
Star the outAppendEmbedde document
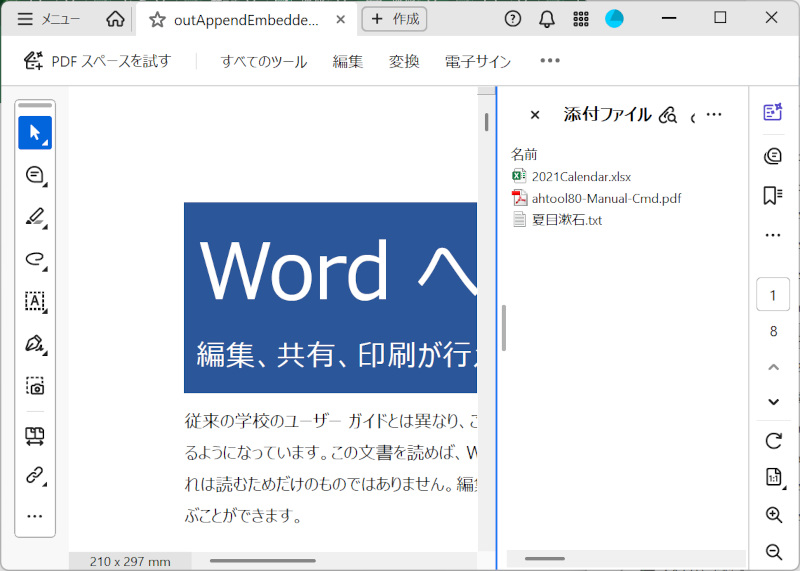[x=157, y=20]
